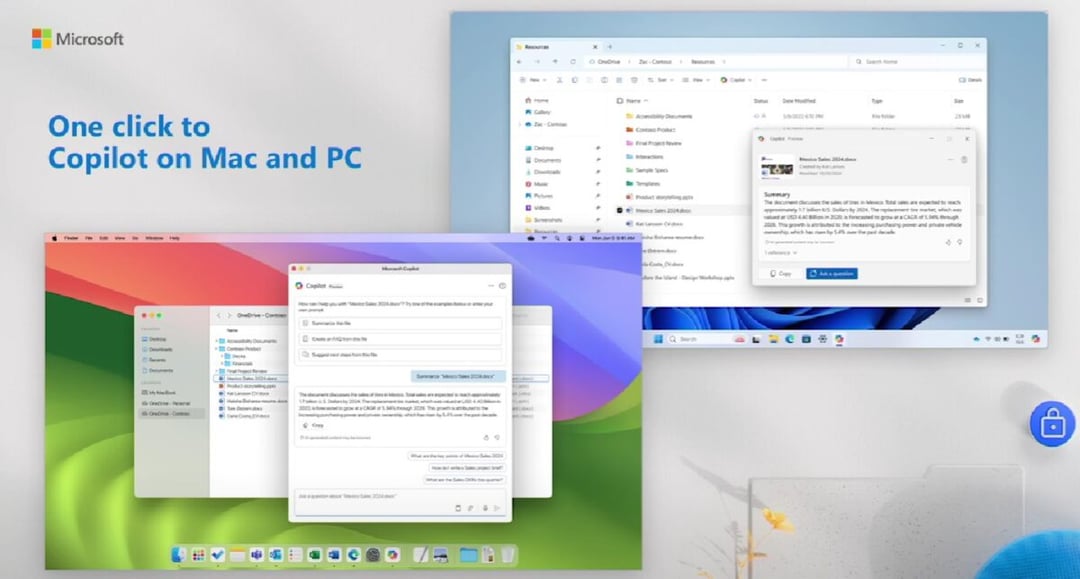Open the Copilot dropdown in the Explorer toolbar

point(750,80)
